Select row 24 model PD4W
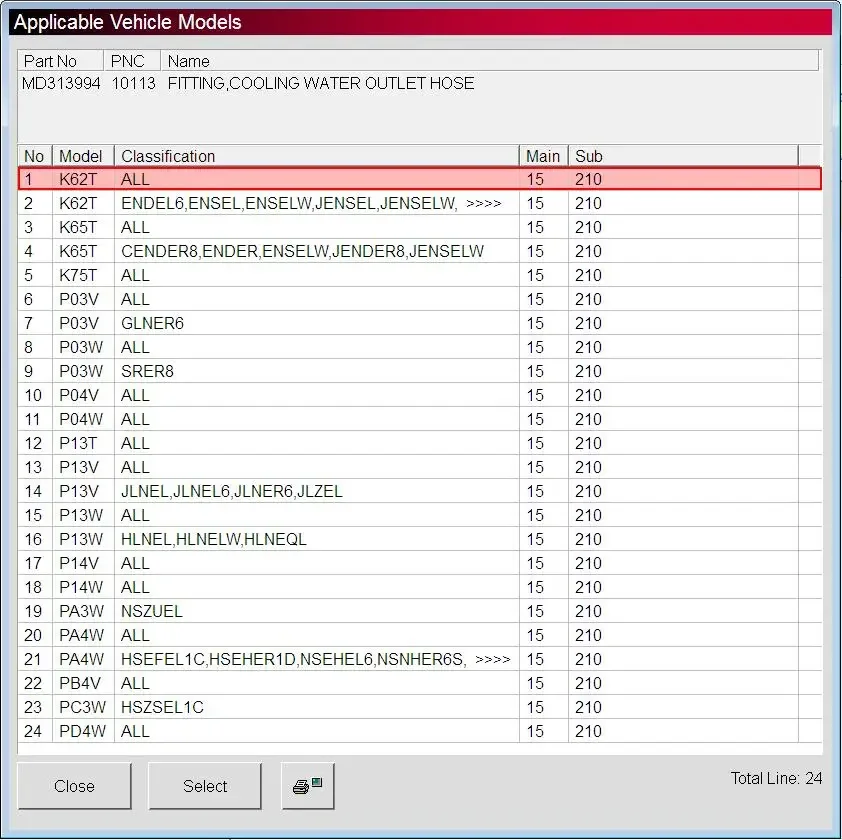The image size is (842, 840). 82,731
